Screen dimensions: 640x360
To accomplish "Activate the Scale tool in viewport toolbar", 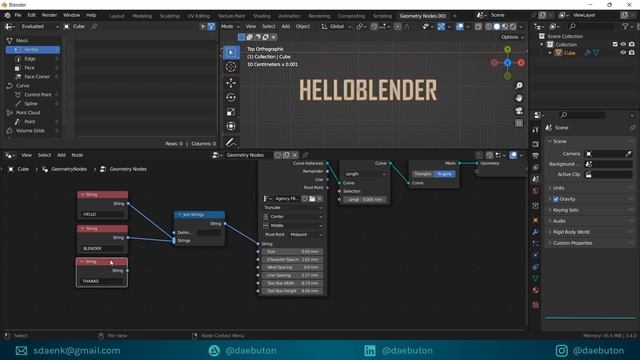I will point(231,112).
